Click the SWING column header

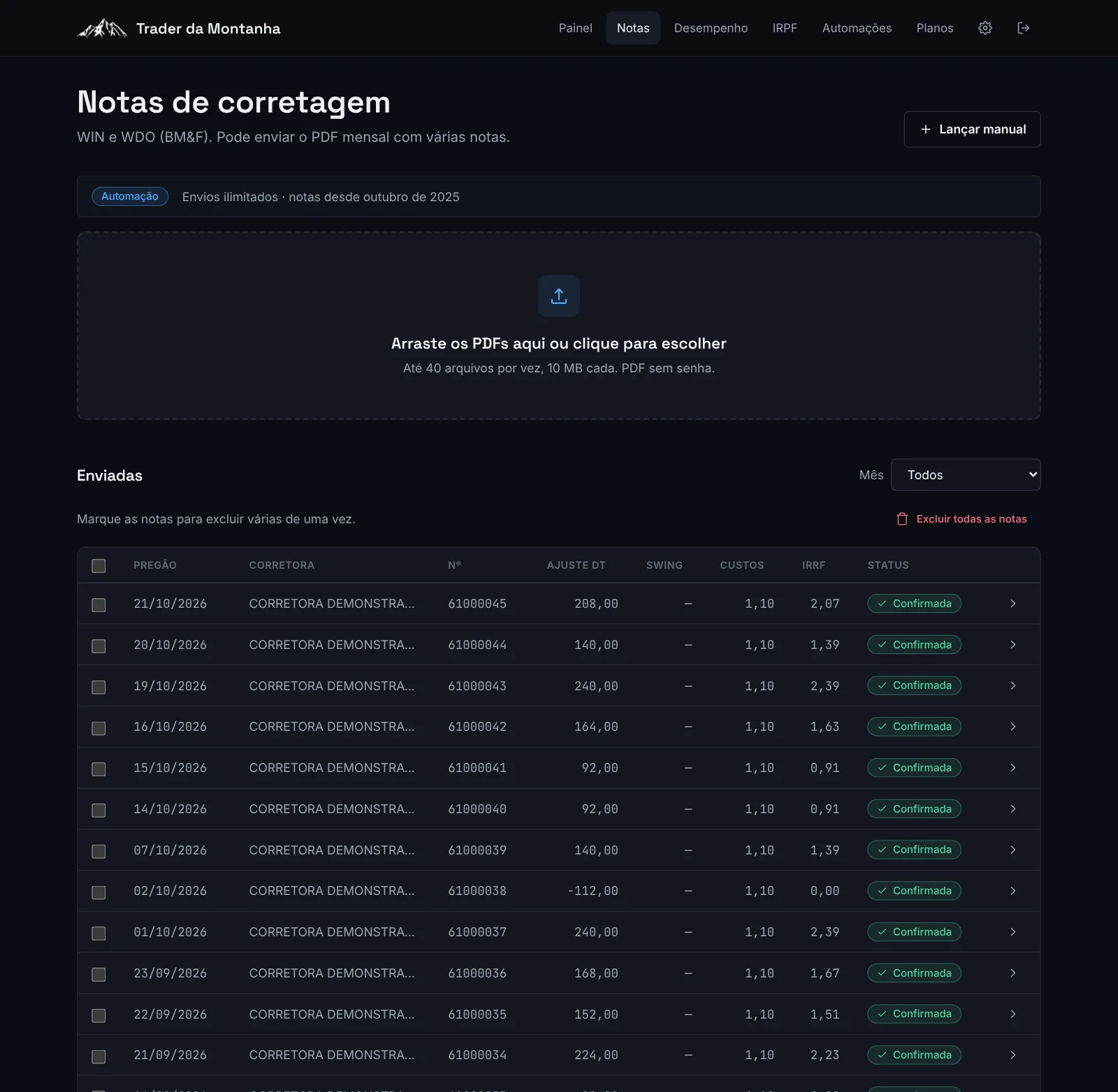(x=665, y=565)
